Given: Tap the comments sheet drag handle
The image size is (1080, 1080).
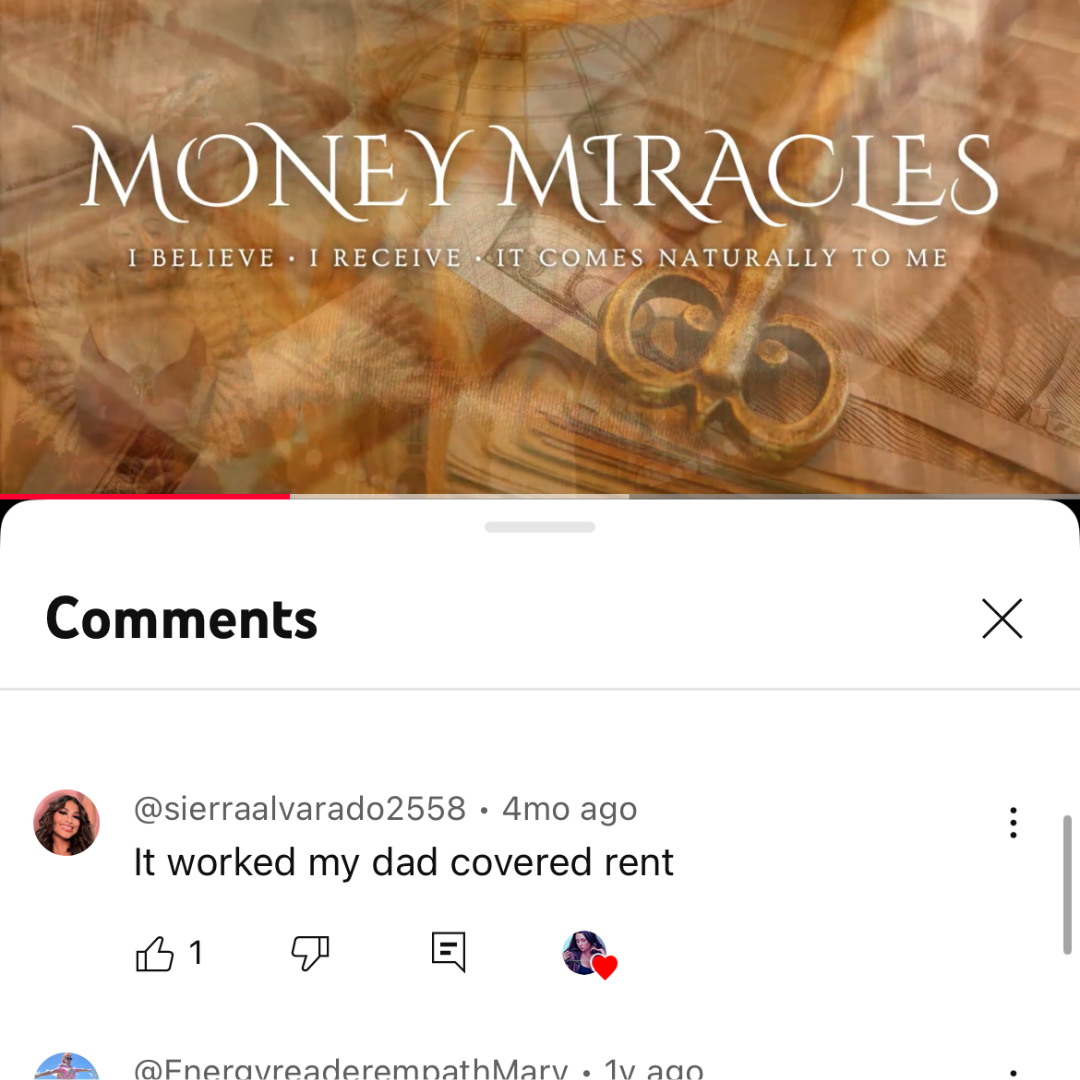Looking at the screenshot, I should (x=540, y=527).
